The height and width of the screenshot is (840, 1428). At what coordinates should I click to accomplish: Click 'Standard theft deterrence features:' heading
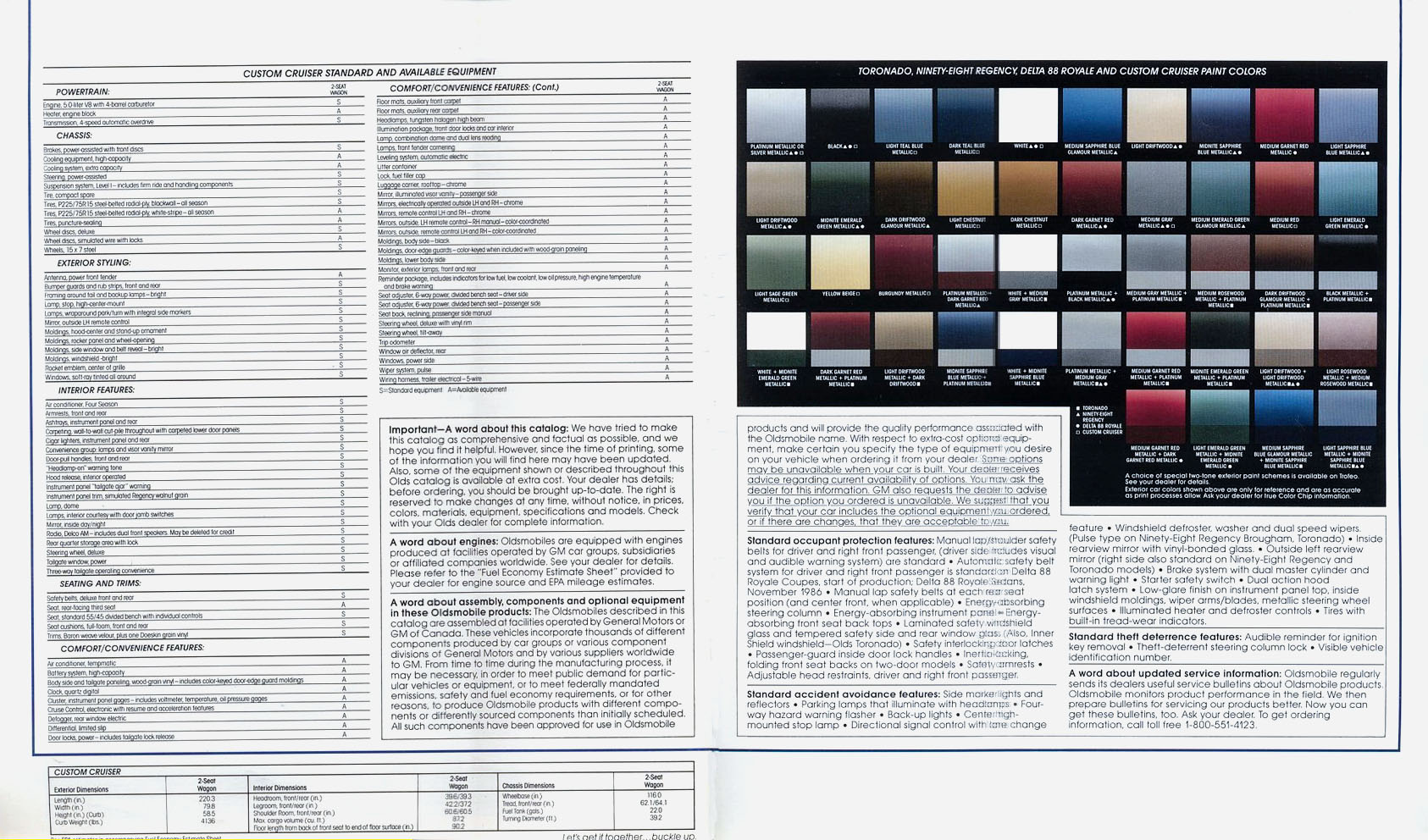[x=1155, y=637]
